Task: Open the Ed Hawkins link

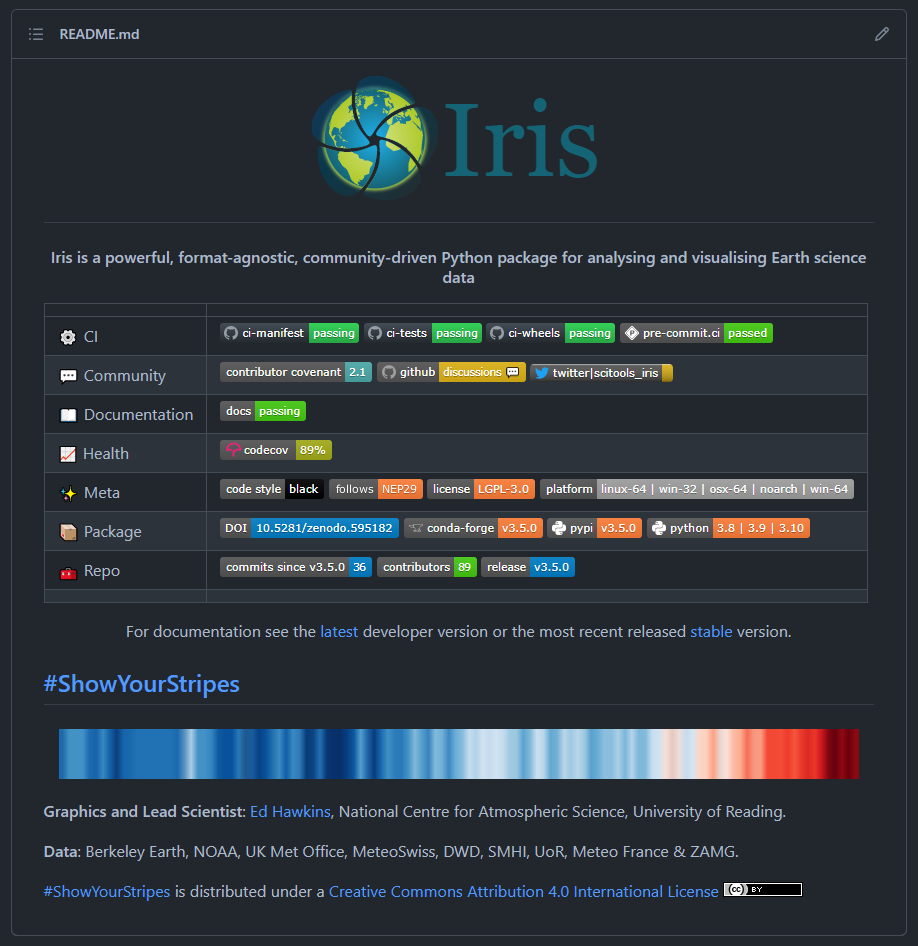Action: [x=290, y=812]
